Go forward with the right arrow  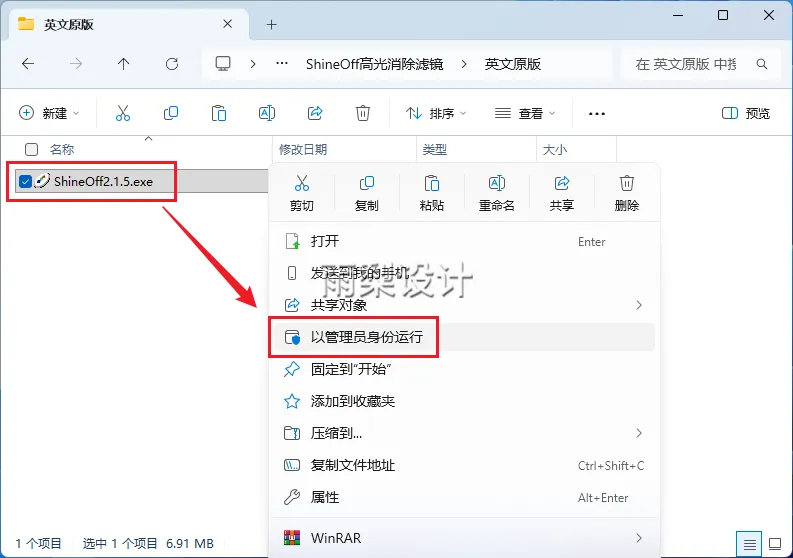[x=76, y=64]
